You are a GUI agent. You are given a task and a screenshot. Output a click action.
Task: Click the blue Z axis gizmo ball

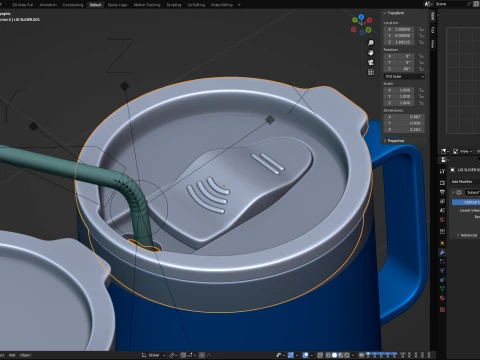click(361, 16)
